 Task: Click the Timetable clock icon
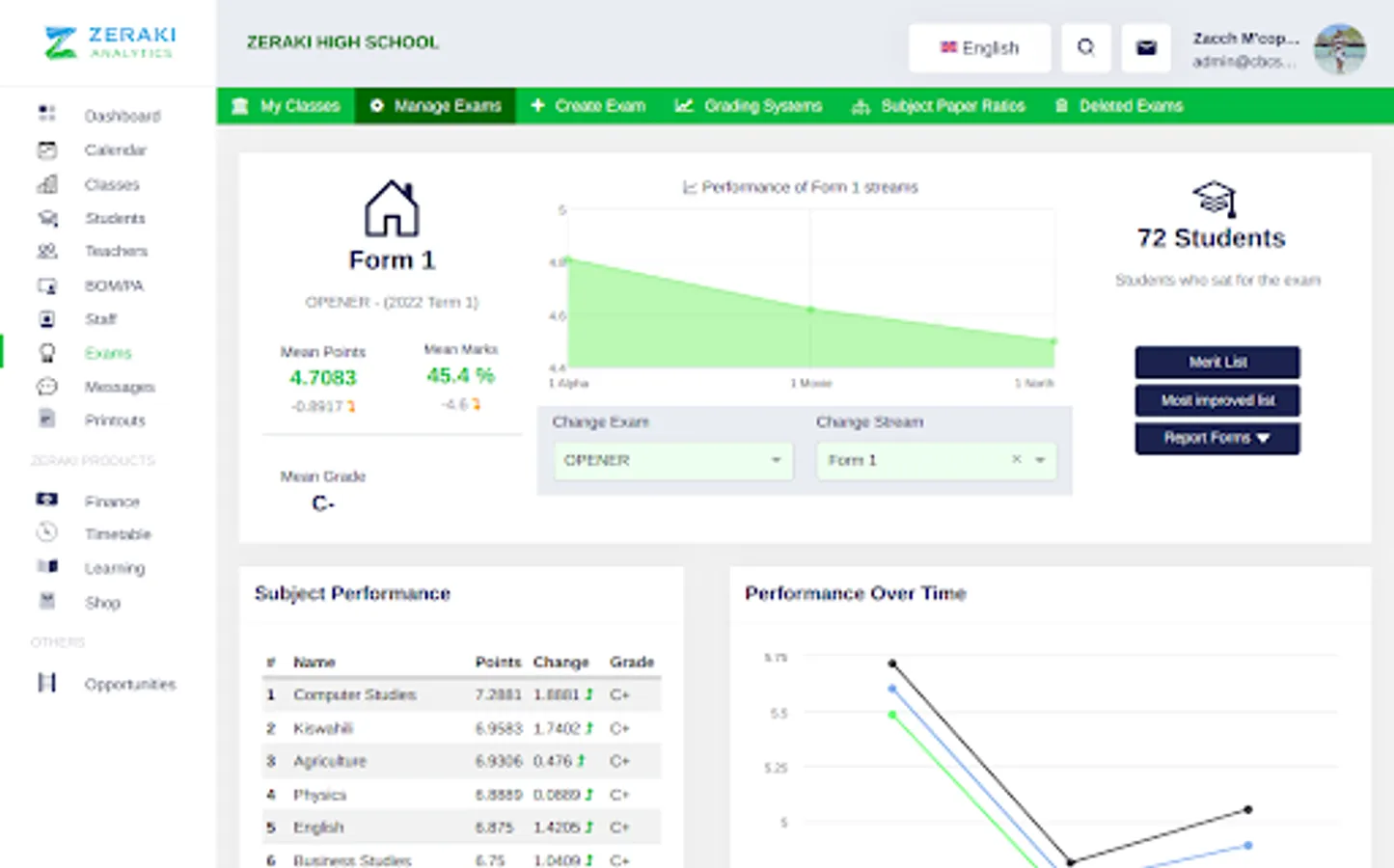pos(46,532)
